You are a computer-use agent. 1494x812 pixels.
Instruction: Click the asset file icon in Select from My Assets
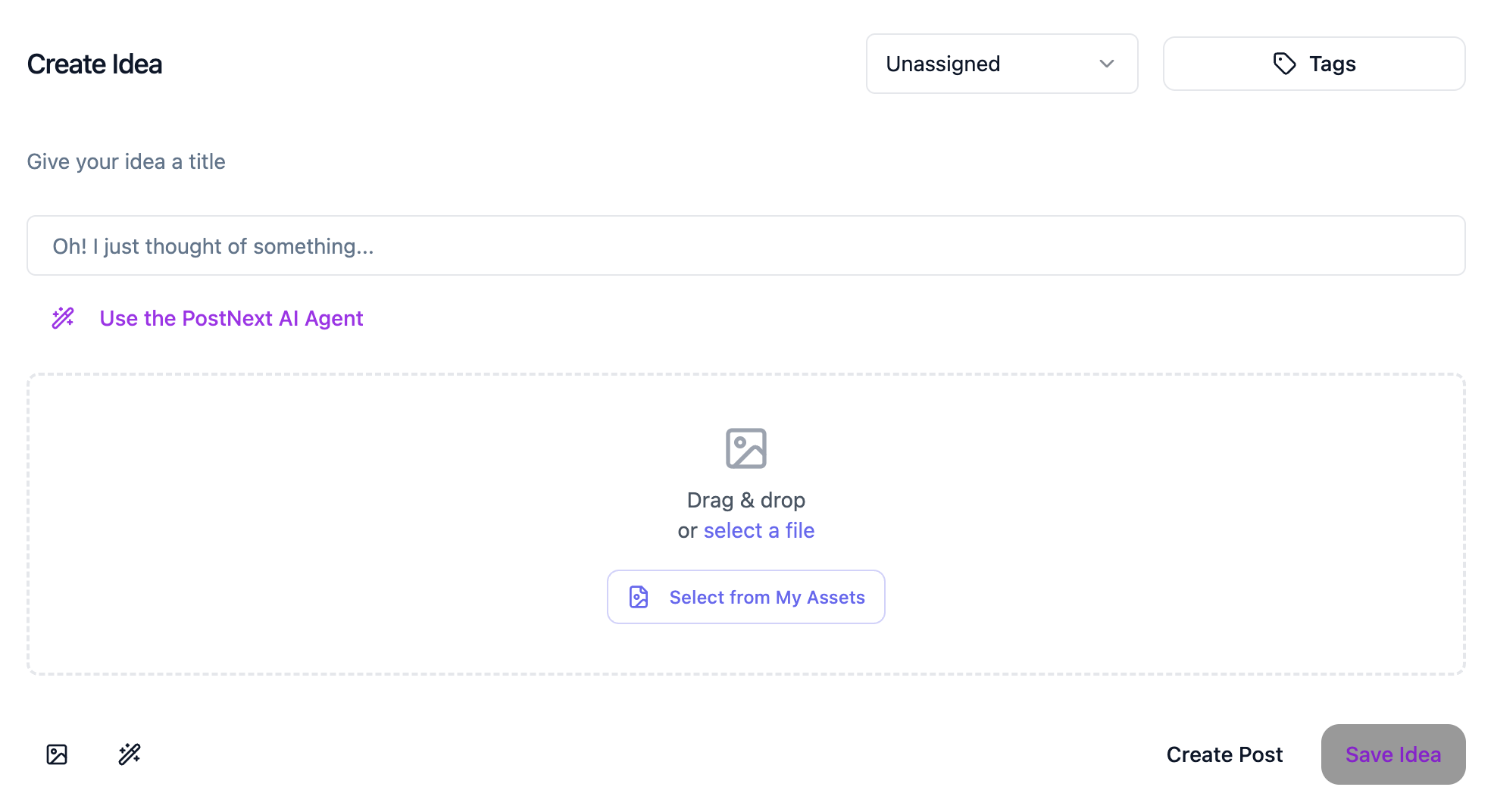click(x=638, y=597)
